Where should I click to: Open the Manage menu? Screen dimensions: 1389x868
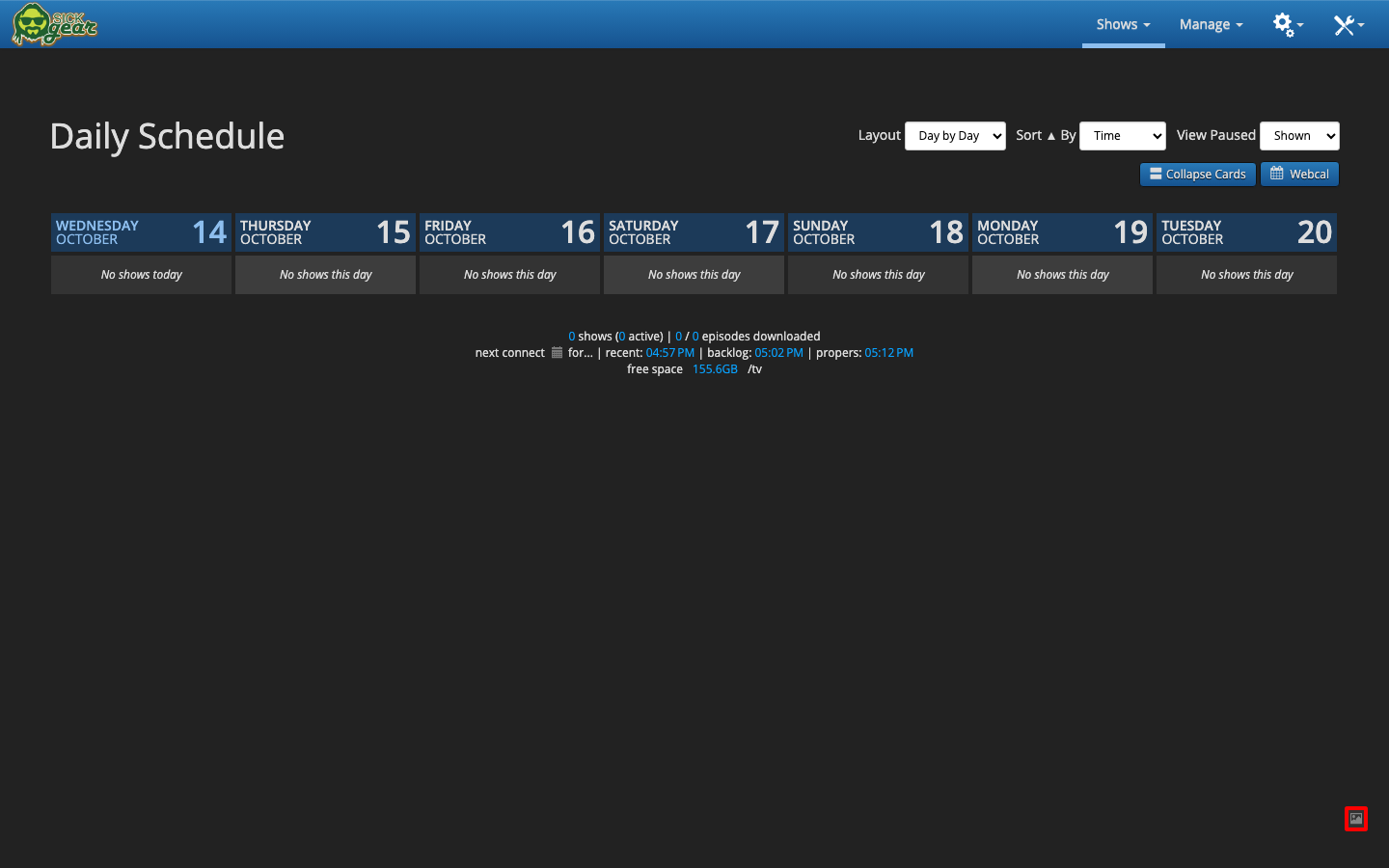[1211, 24]
